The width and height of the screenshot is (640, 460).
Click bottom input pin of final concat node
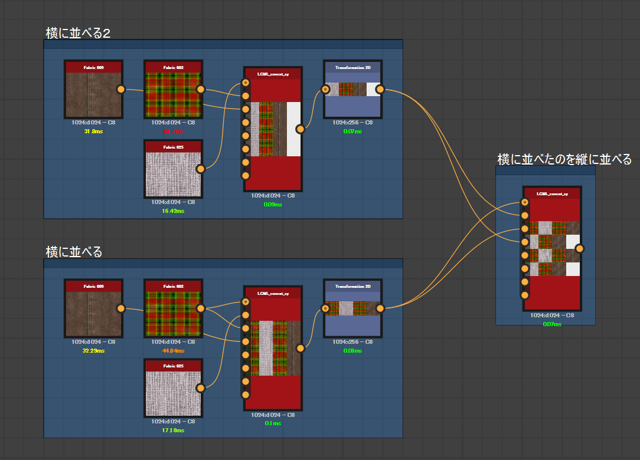(524, 295)
